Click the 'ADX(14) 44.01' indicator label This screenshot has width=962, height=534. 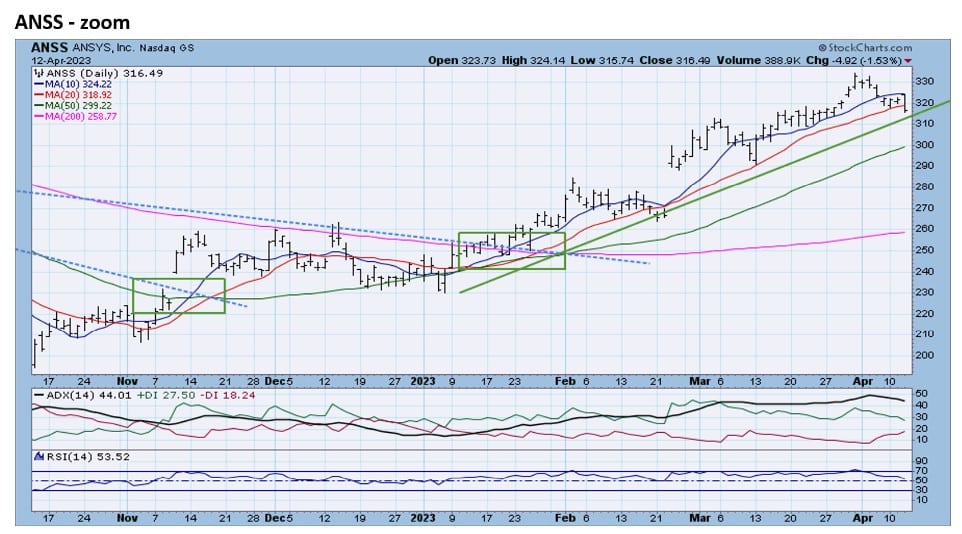coord(89,395)
